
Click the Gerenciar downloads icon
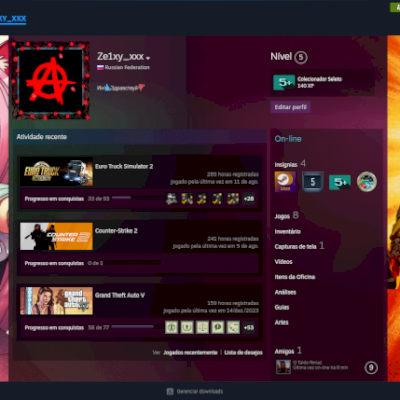click(170, 391)
